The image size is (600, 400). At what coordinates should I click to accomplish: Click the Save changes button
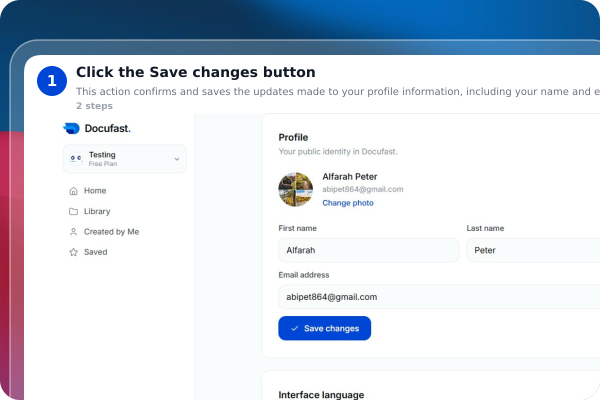click(324, 328)
